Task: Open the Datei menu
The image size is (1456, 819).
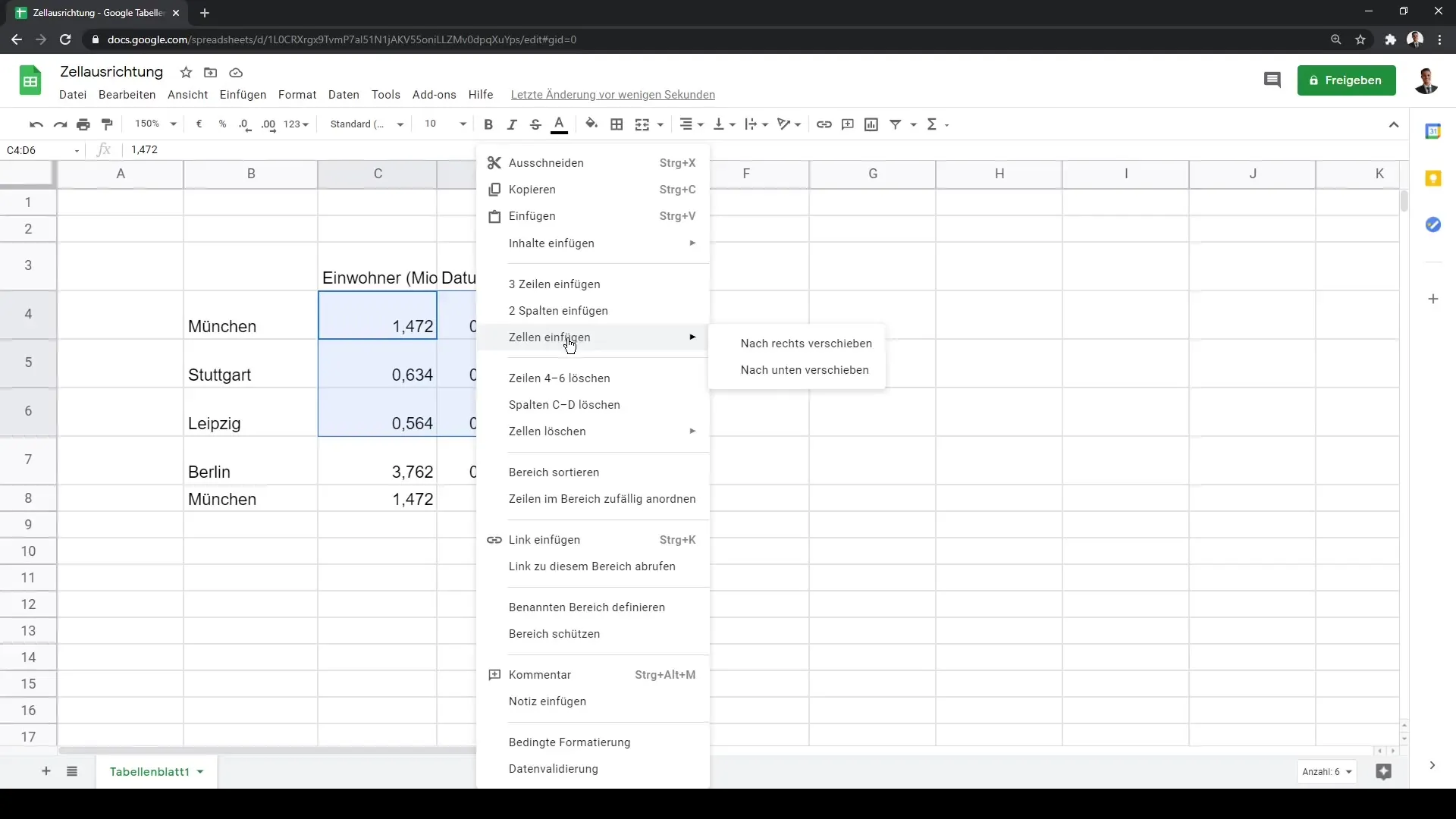Action: 73,95
